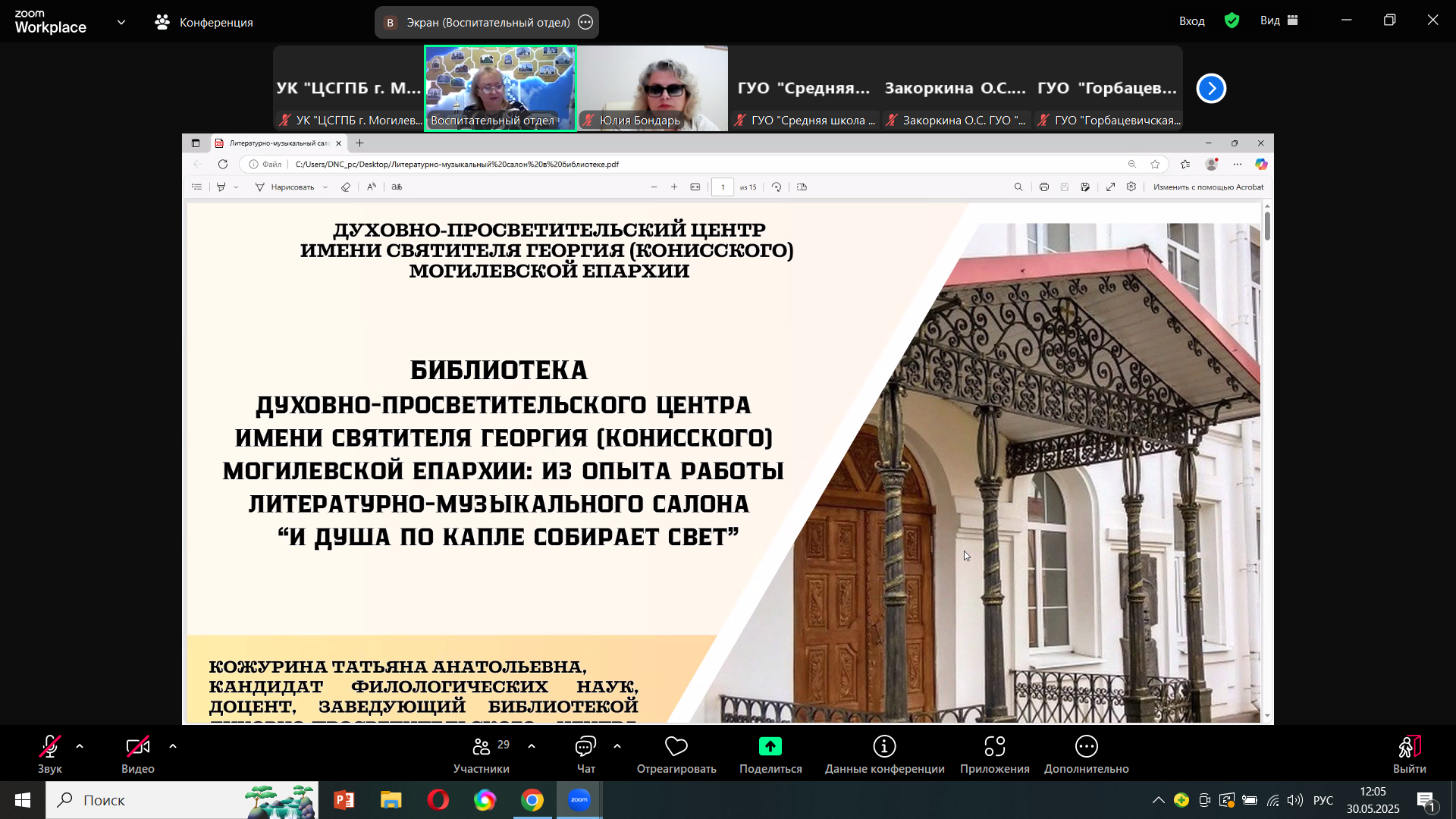Select the Литературно-музыкальный PDF browser tab

coord(277,143)
